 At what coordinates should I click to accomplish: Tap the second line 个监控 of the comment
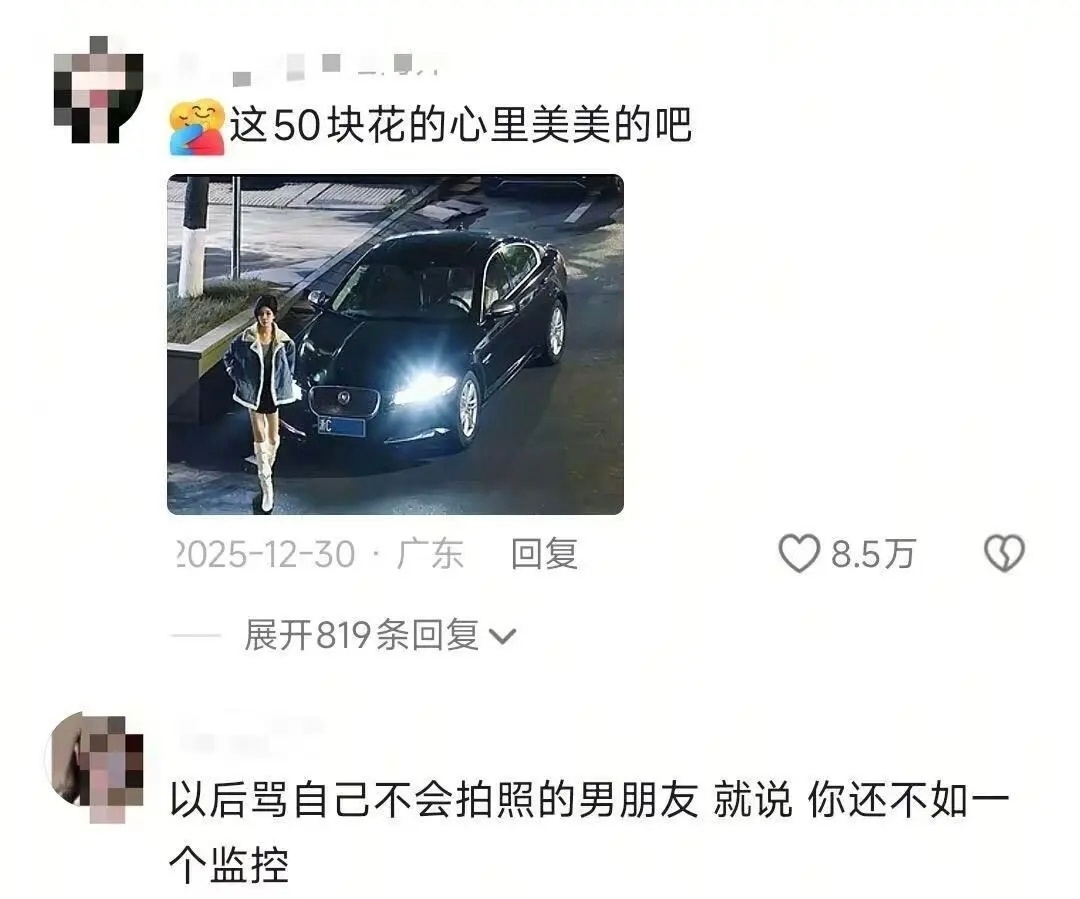[229, 864]
